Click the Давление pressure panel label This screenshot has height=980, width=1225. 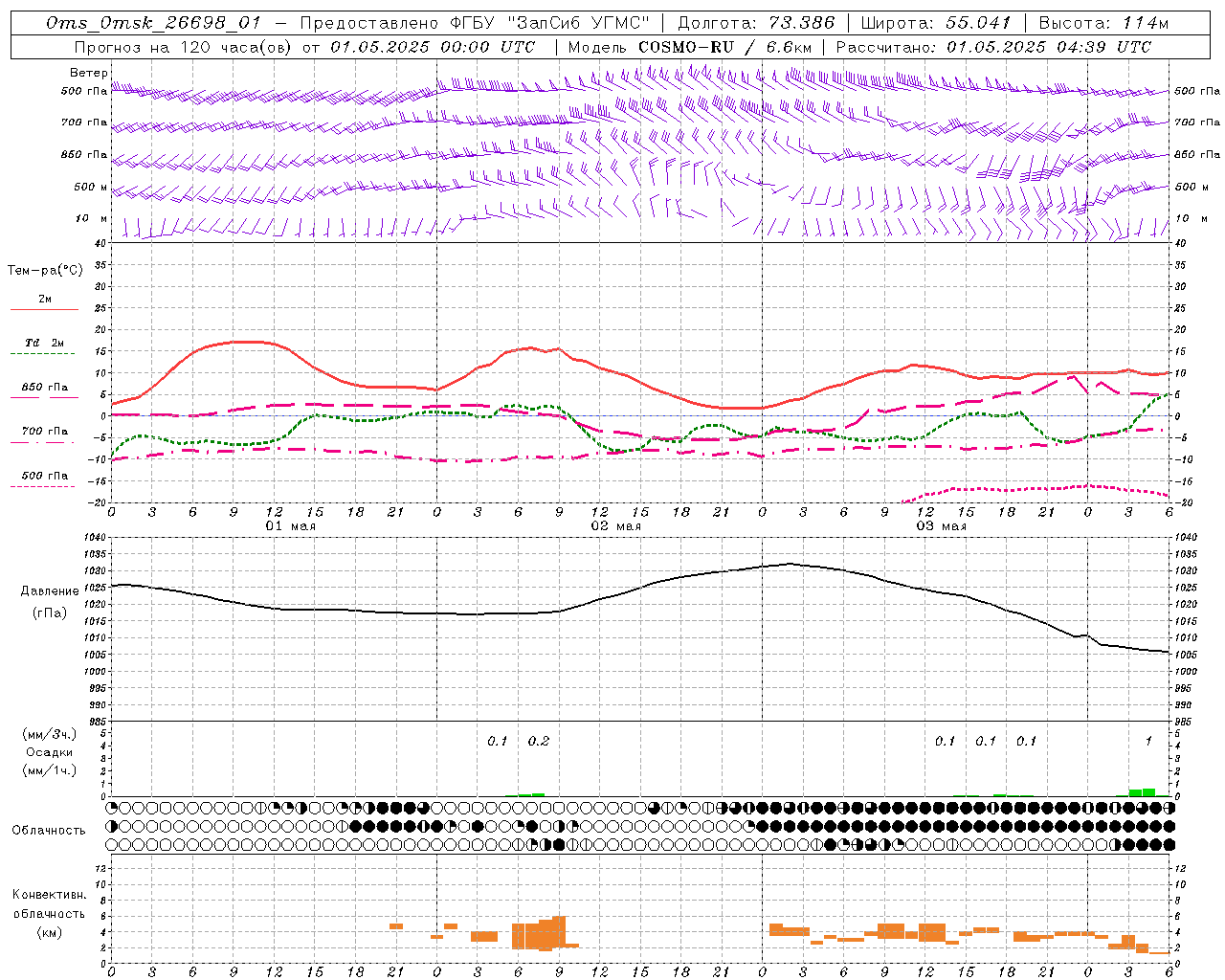click(49, 591)
